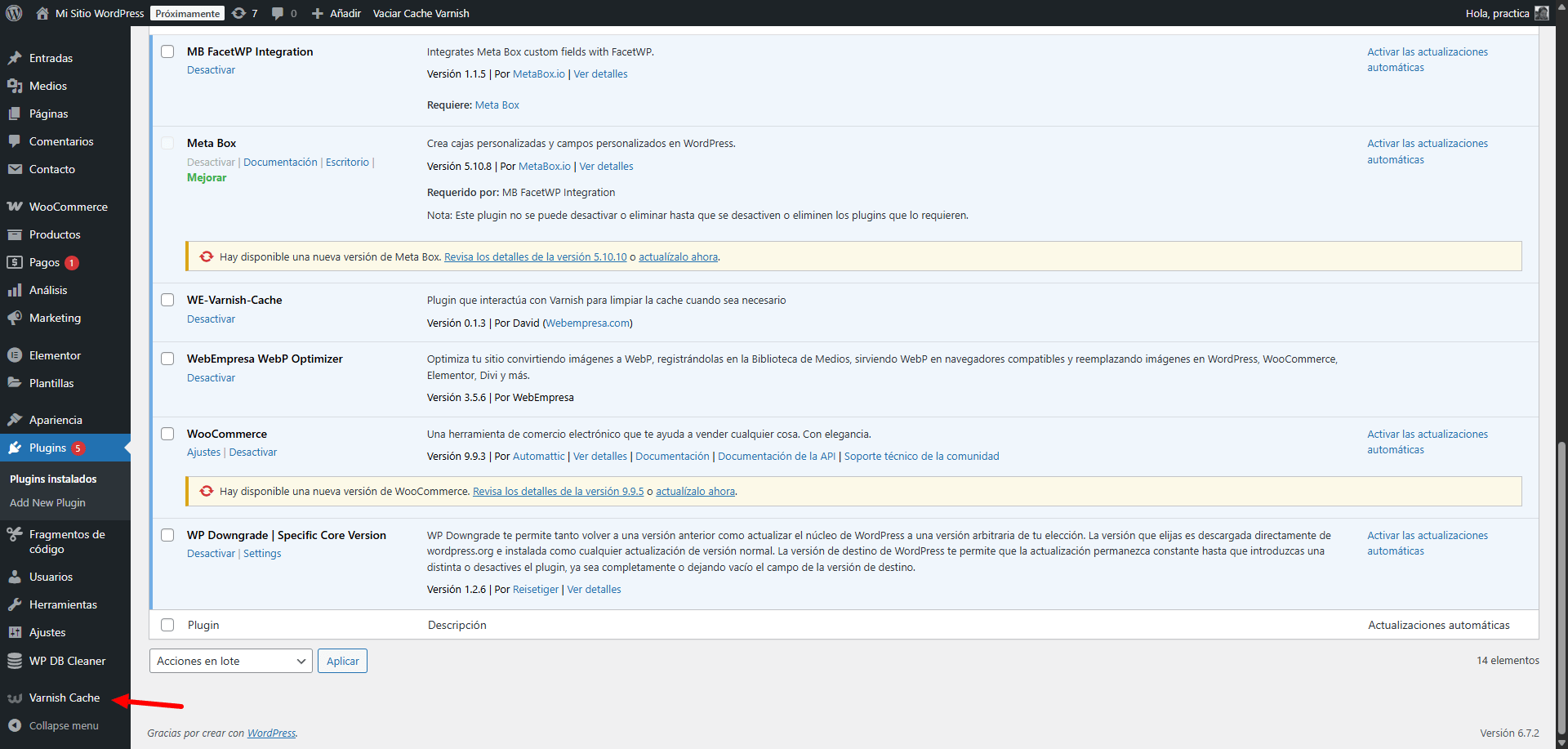Click the Análisis bar chart icon
The image size is (1568, 749).
(15, 290)
